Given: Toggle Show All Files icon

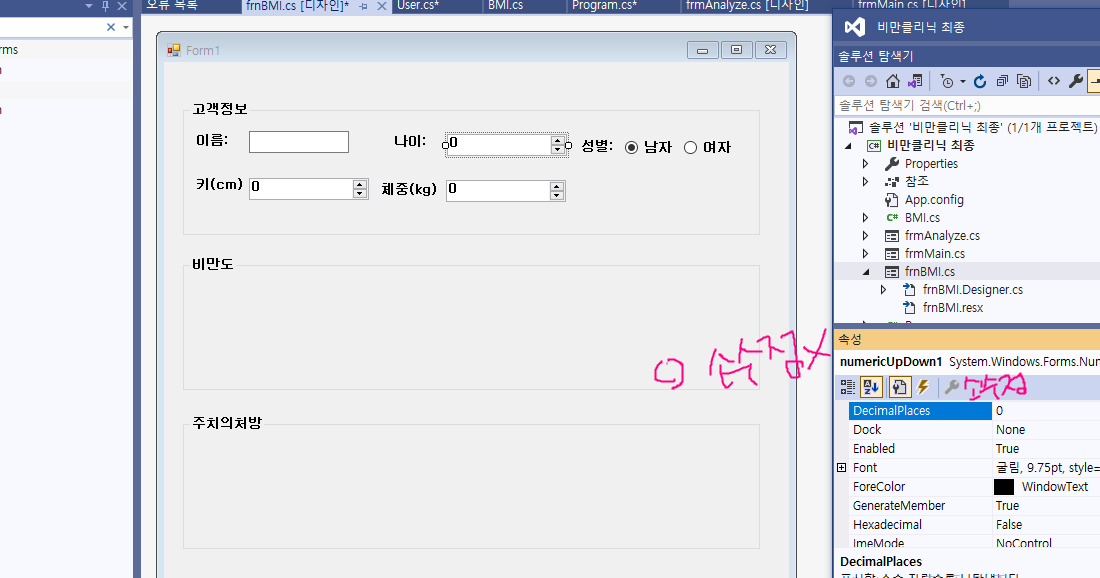Looking at the screenshot, I should click(x=1024, y=81).
